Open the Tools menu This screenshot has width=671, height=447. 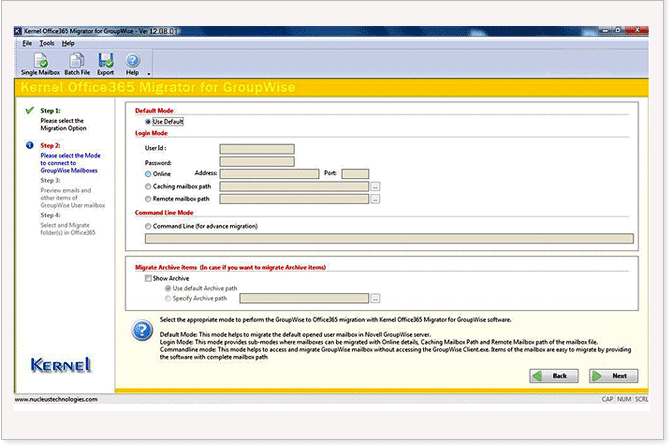coord(47,43)
